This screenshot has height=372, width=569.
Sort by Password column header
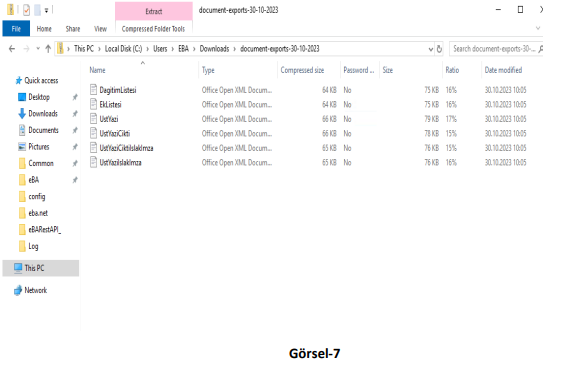click(359, 70)
